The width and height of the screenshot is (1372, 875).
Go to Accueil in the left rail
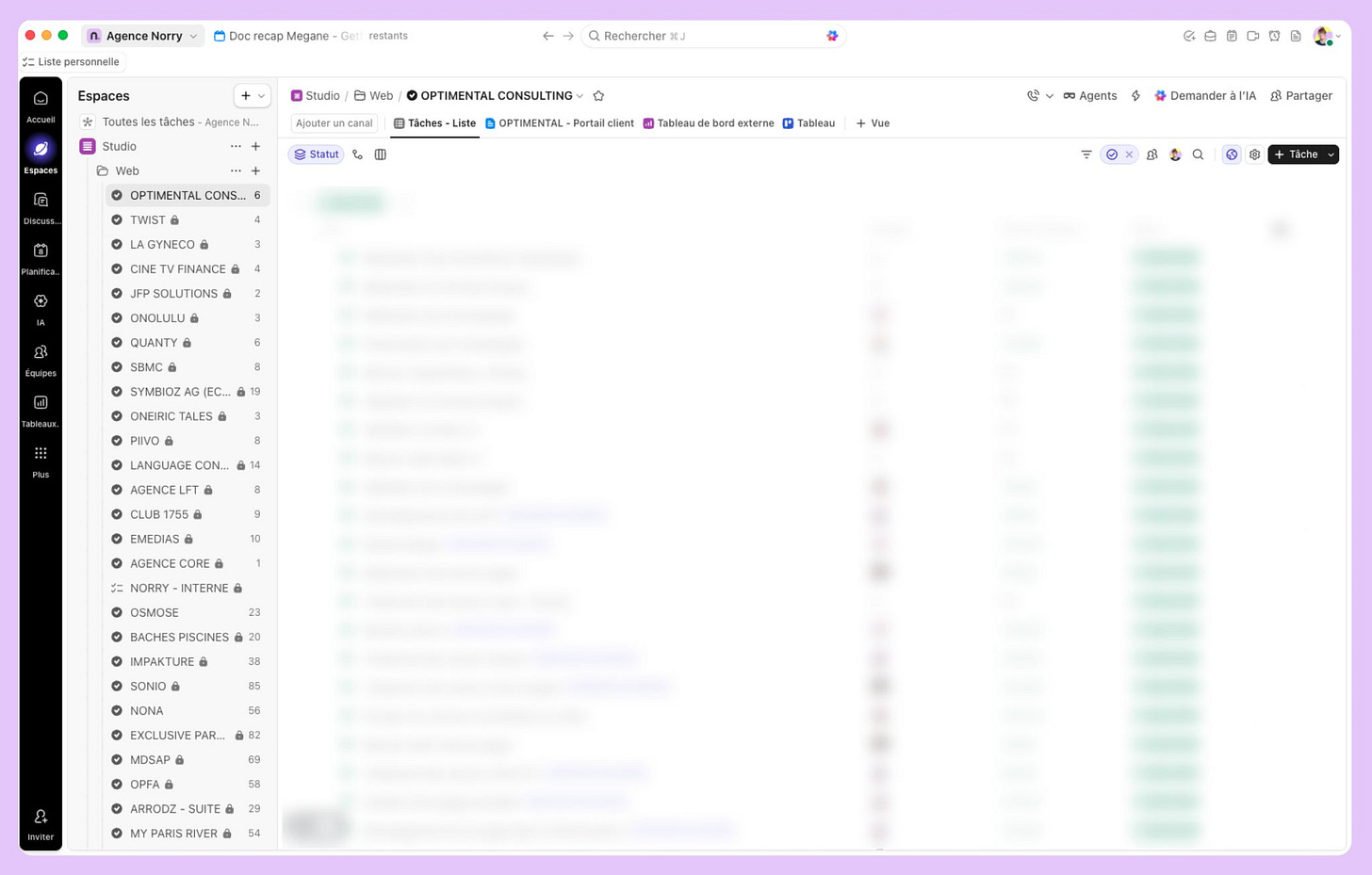(x=41, y=106)
